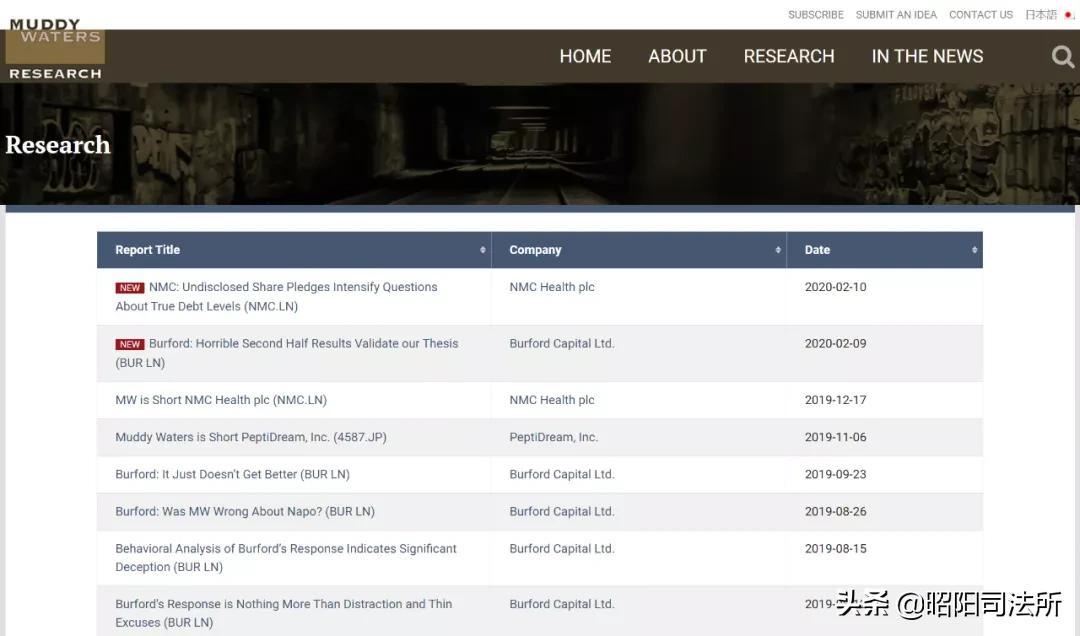Viewport: 1080px width, 636px height.
Task: Sort table by Date column arrows
Action: 974,250
